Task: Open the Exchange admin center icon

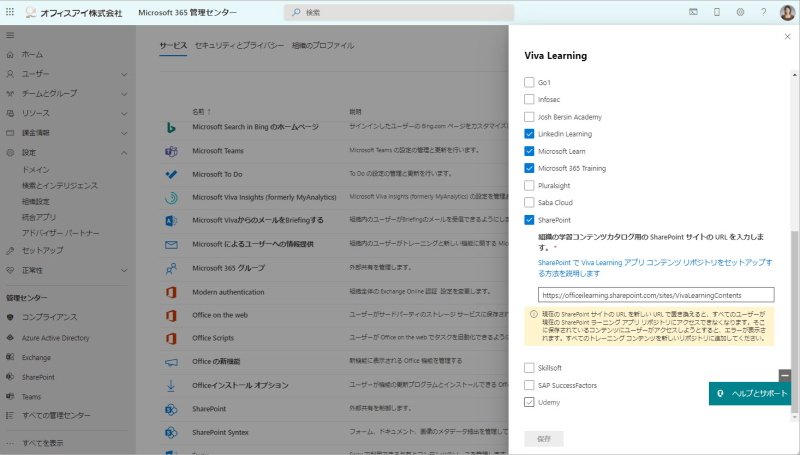Action: coord(10,357)
